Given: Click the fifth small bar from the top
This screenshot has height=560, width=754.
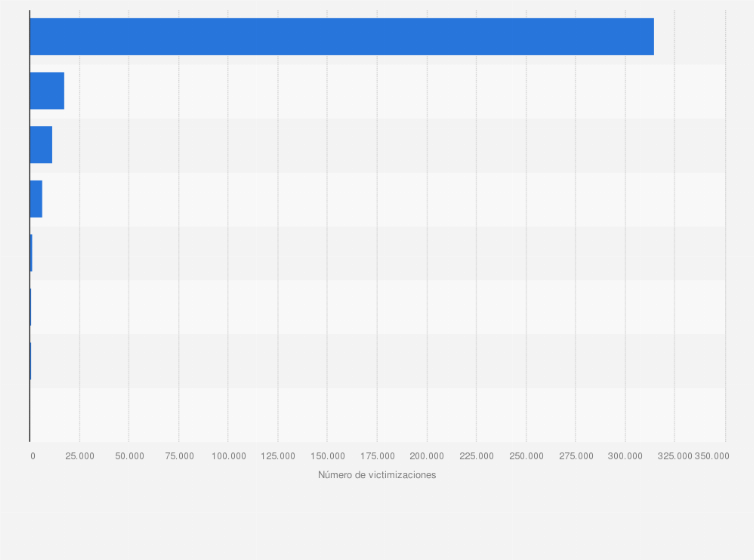Looking at the screenshot, I should pos(31,253).
